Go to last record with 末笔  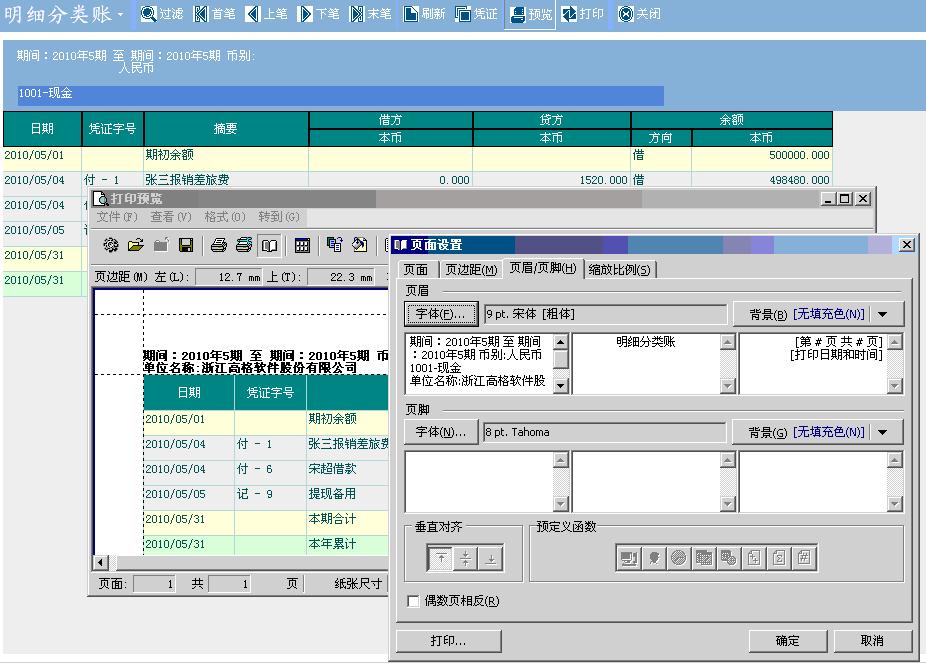(x=370, y=15)
